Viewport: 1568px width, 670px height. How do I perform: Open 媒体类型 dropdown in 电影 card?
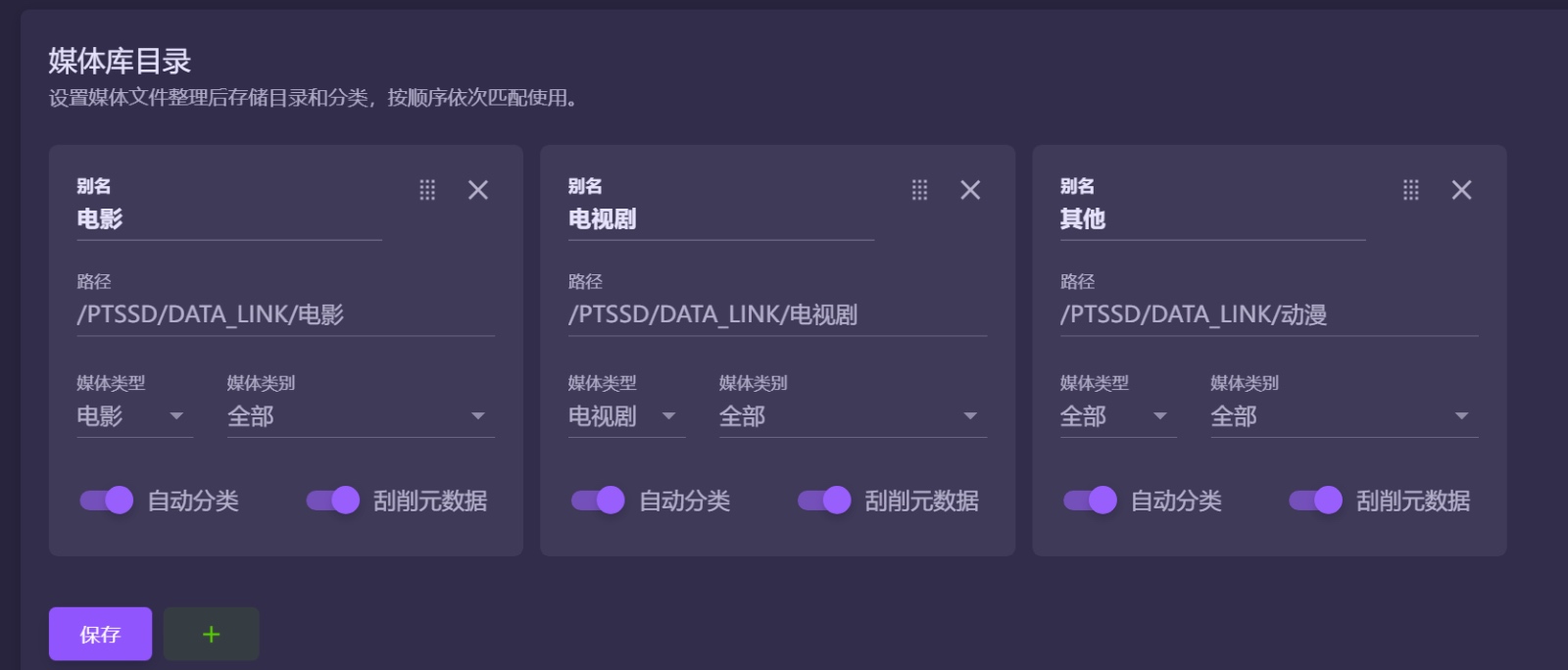click(134, 416)
